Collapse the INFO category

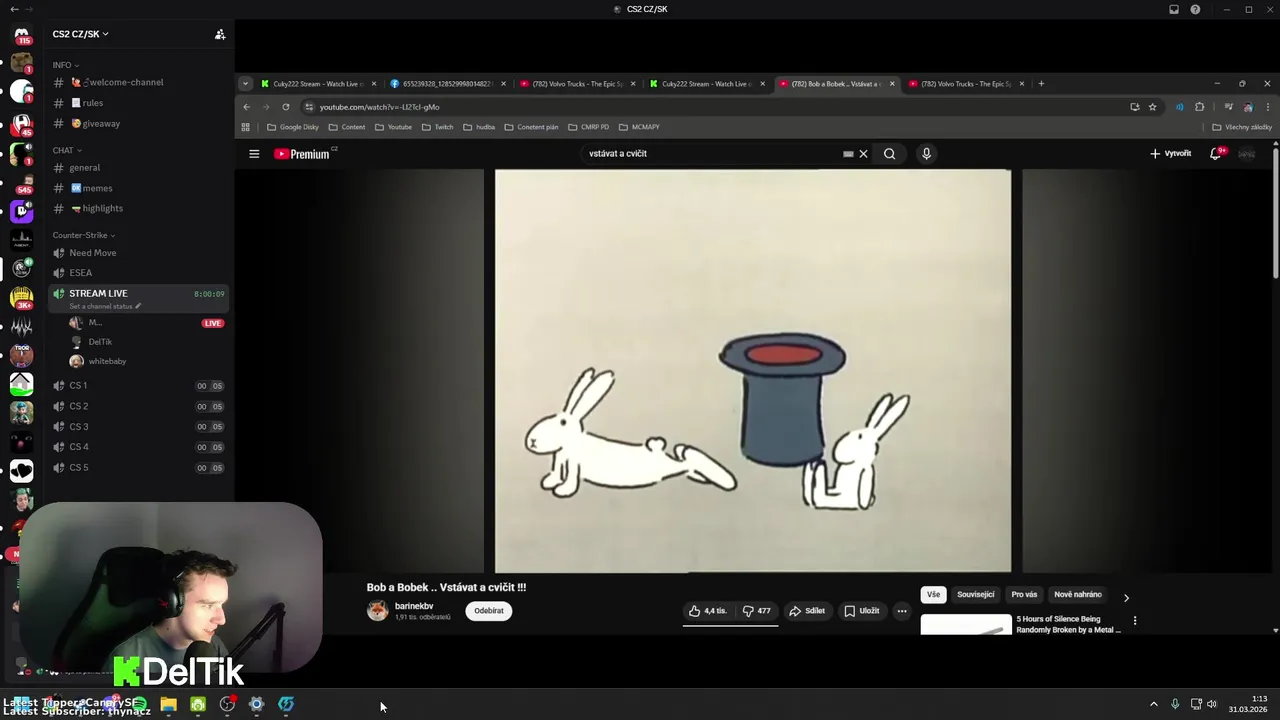[66, 65]
